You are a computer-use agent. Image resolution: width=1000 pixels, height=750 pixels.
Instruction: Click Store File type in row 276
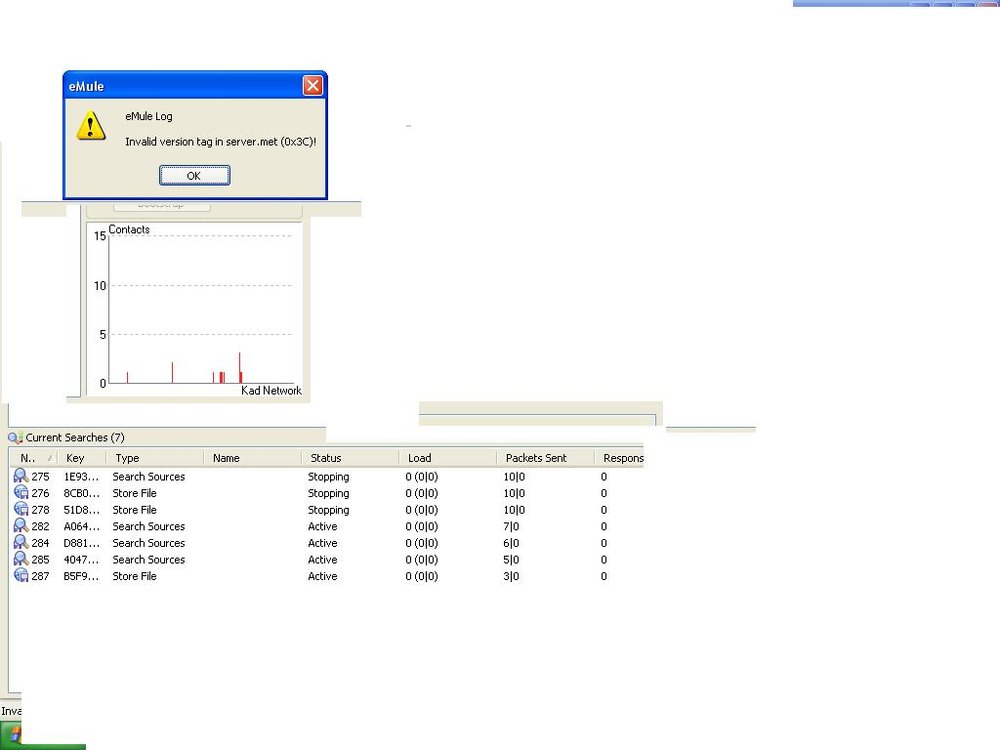135,493
